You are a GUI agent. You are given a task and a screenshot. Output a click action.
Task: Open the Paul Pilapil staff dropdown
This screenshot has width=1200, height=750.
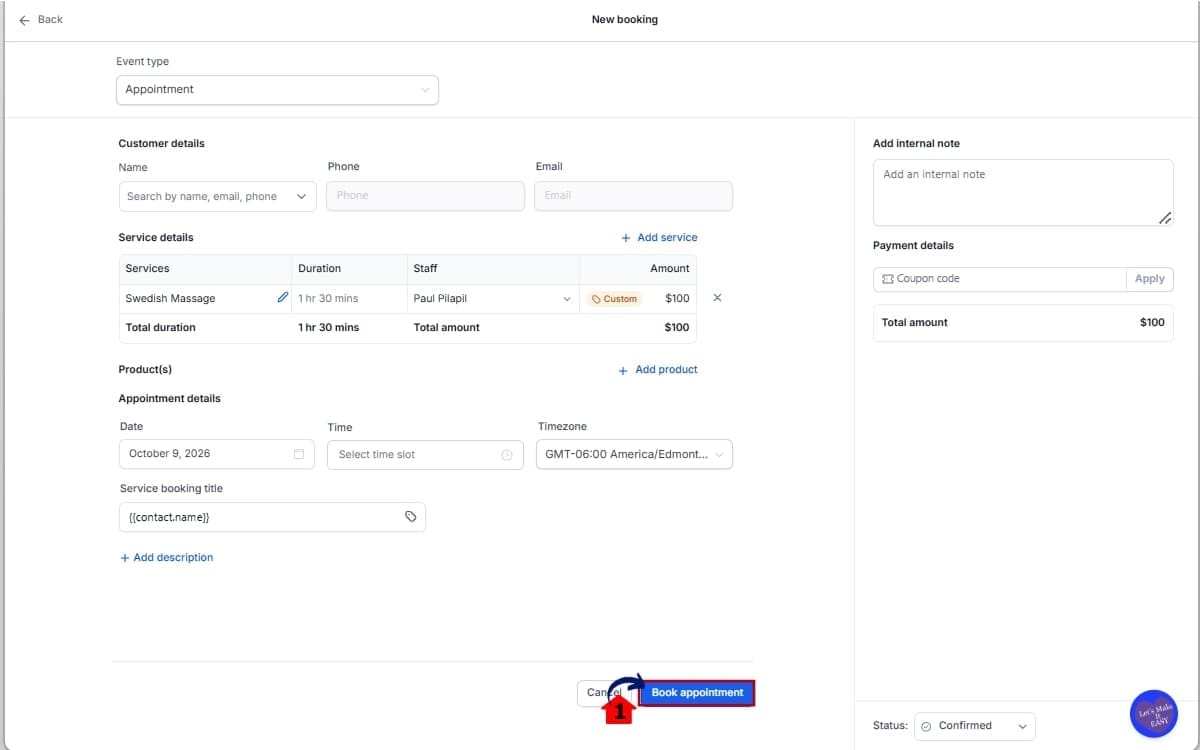(493, 299)
